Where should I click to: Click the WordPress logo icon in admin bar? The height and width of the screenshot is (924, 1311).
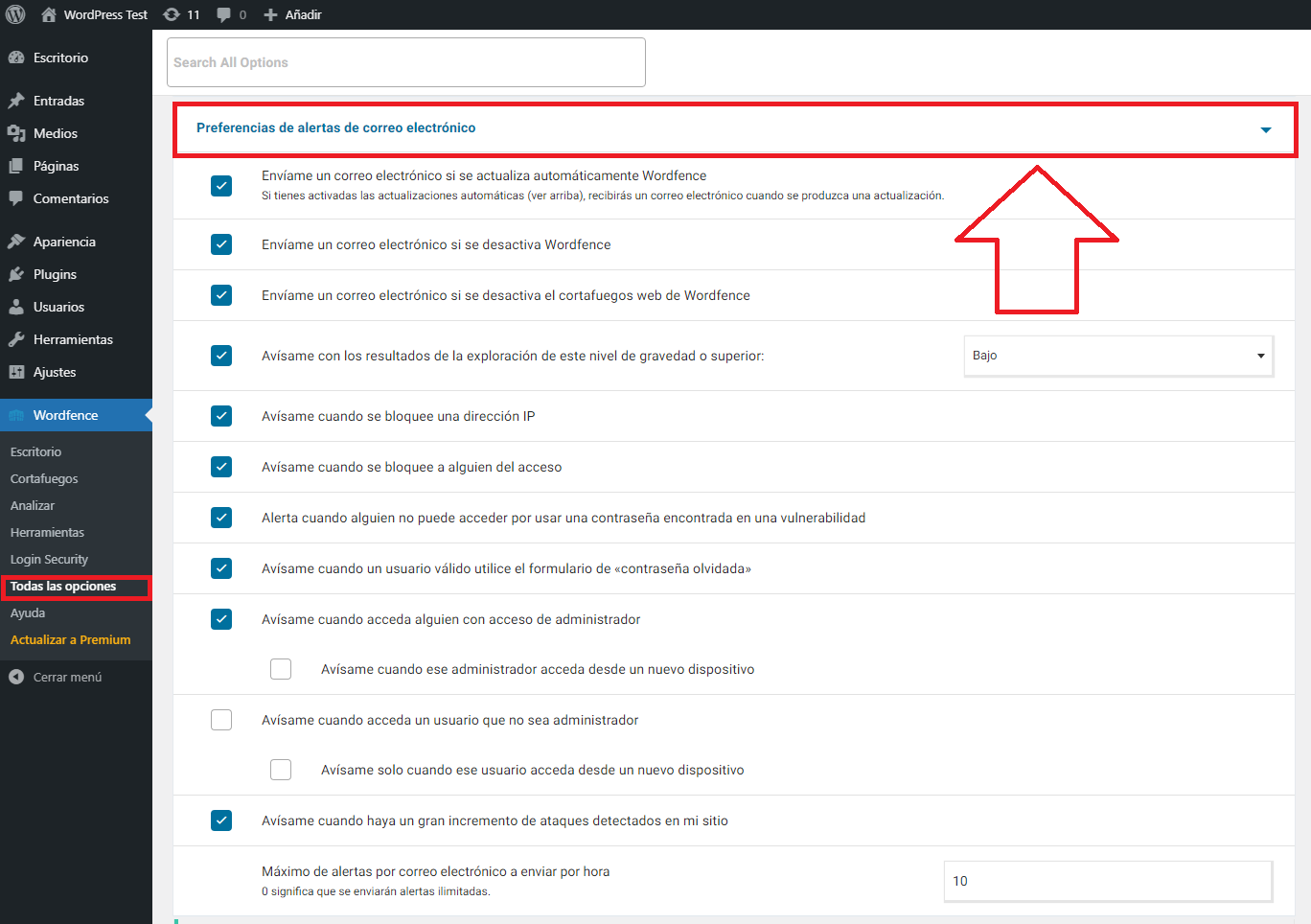coord(15,14)
